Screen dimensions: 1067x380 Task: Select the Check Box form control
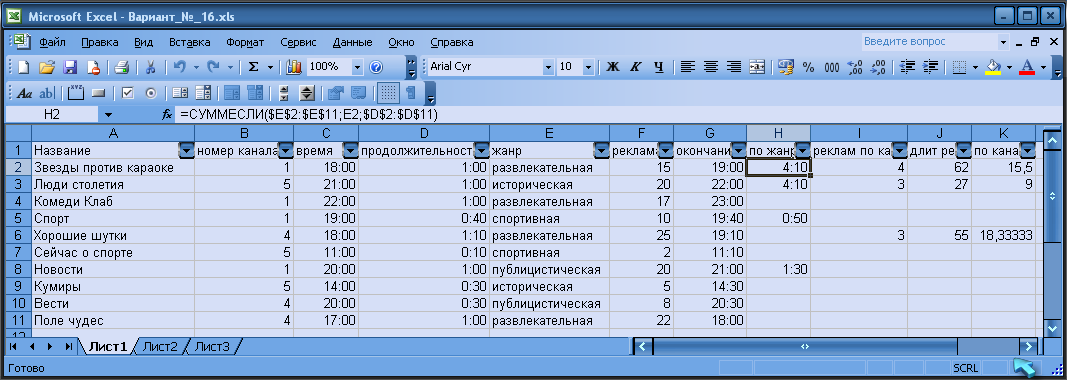click(x=127, y=93)
